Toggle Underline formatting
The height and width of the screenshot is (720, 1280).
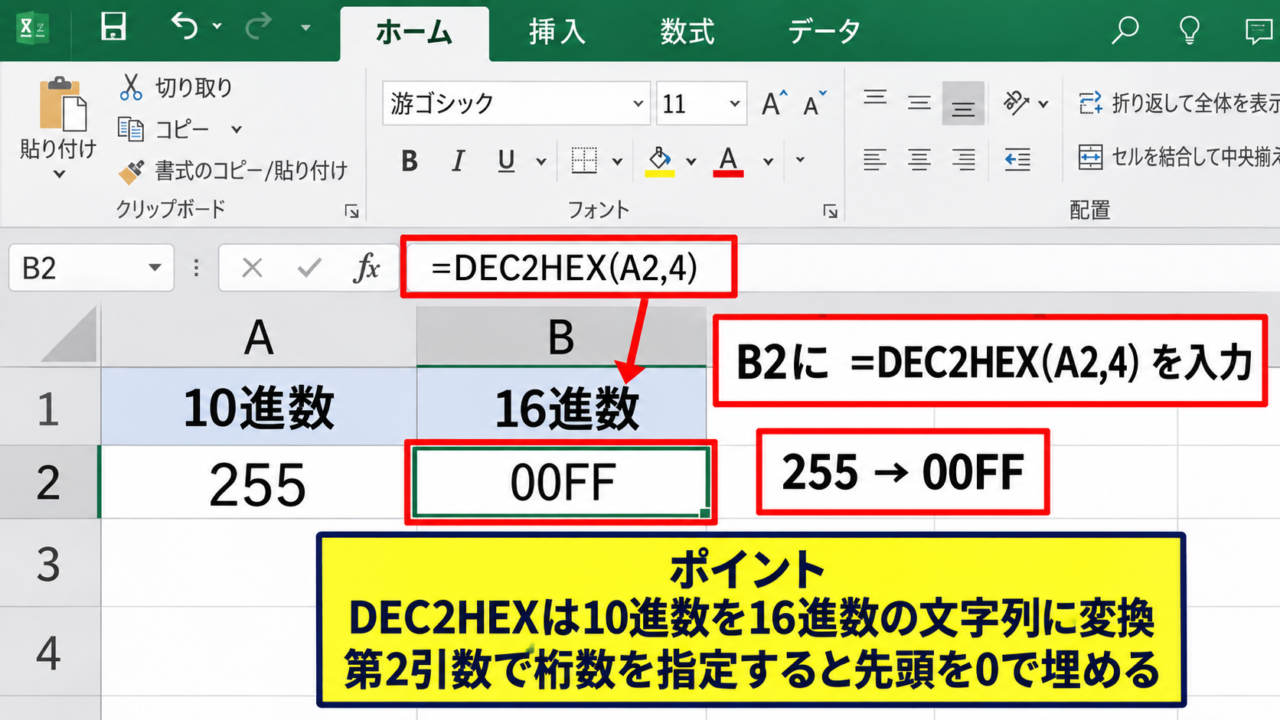(506, 161)
